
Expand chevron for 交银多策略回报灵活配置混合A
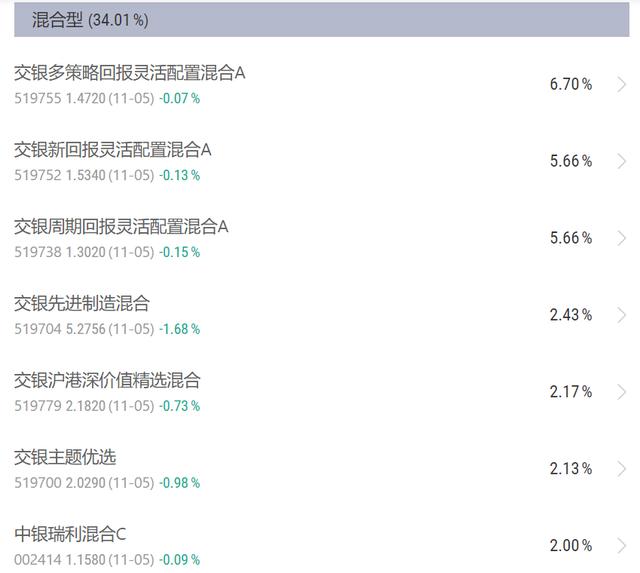[622, 84]
